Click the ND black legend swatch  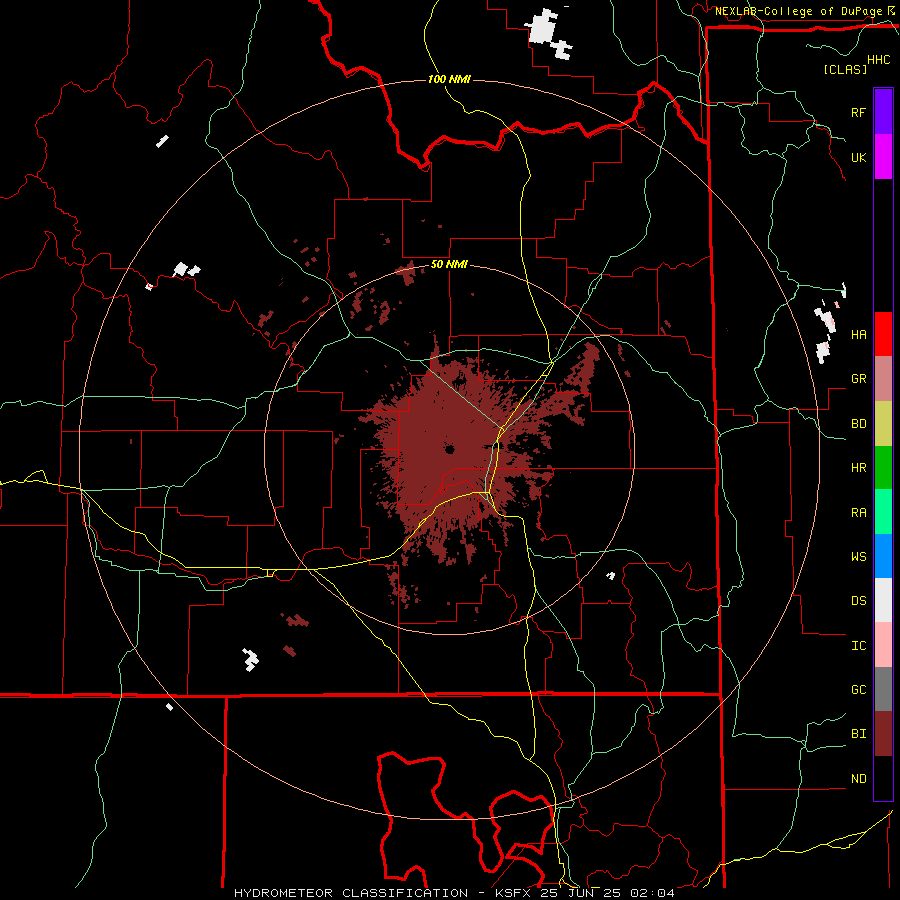(883, 778)
